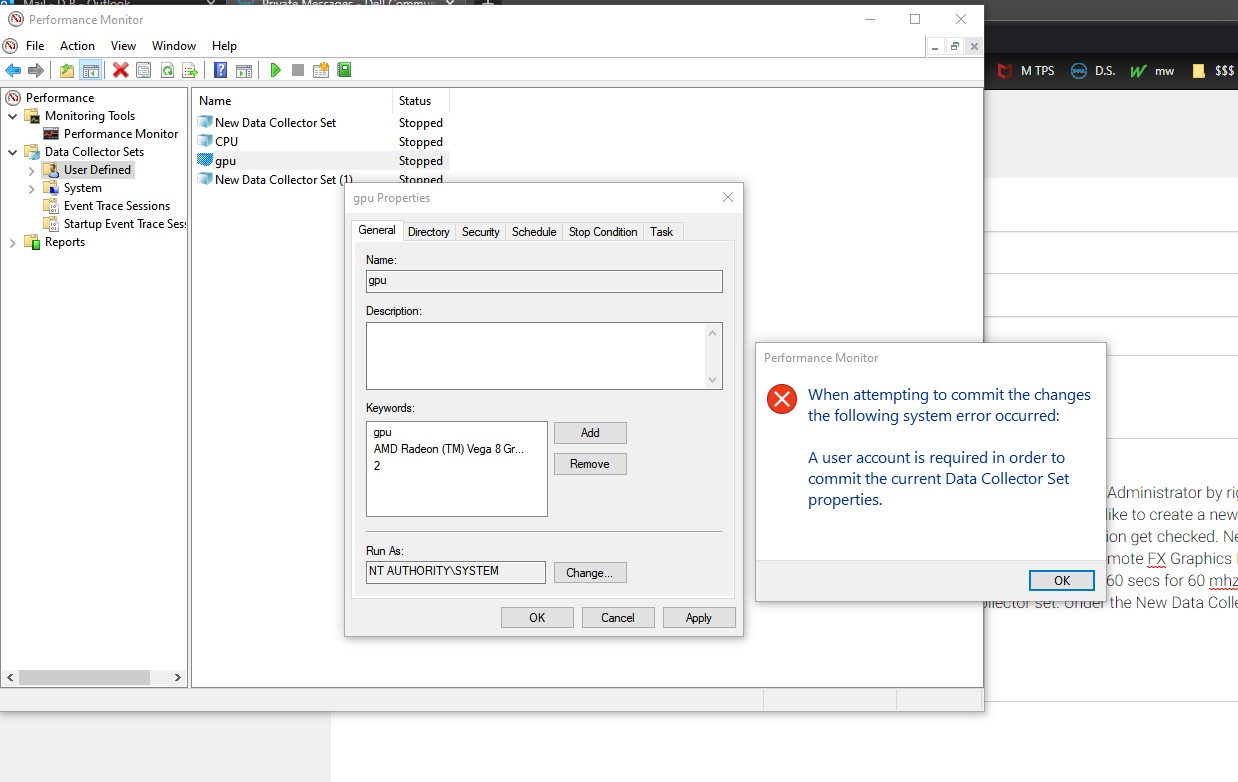This screenshot has height=782, width=1238.
Task: Click the Change... button for Run As
Action: [590, 573]
